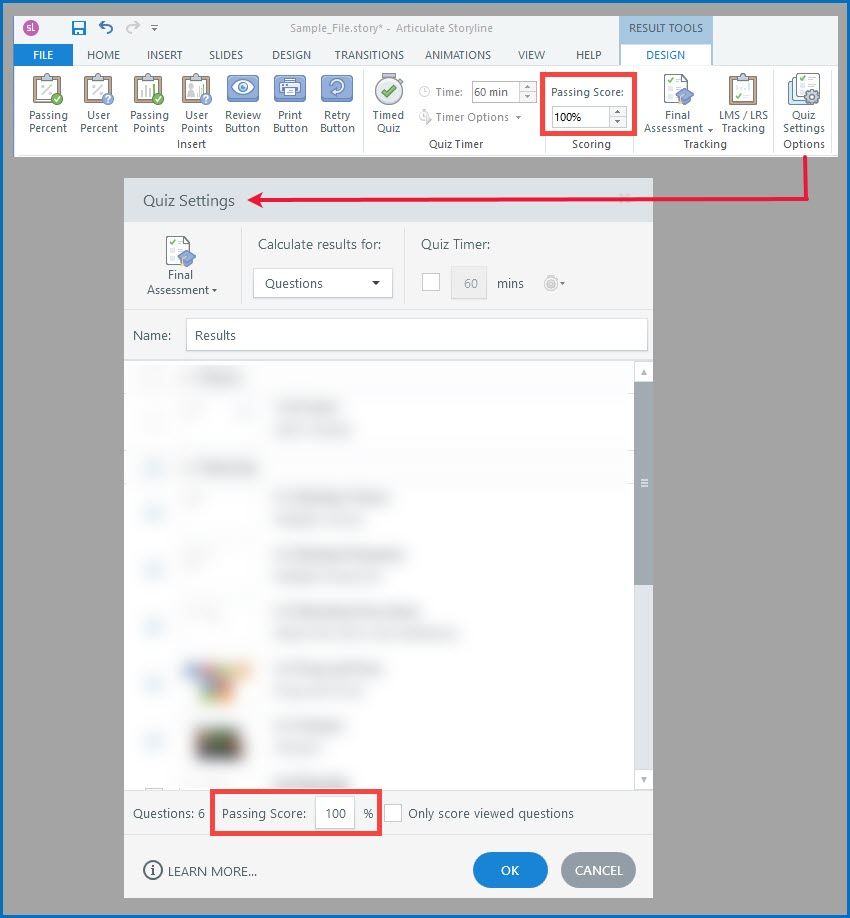Open Quiz Settings from the ribbon
This screenshot has width=850, height=918.
[x=804, y=104]
